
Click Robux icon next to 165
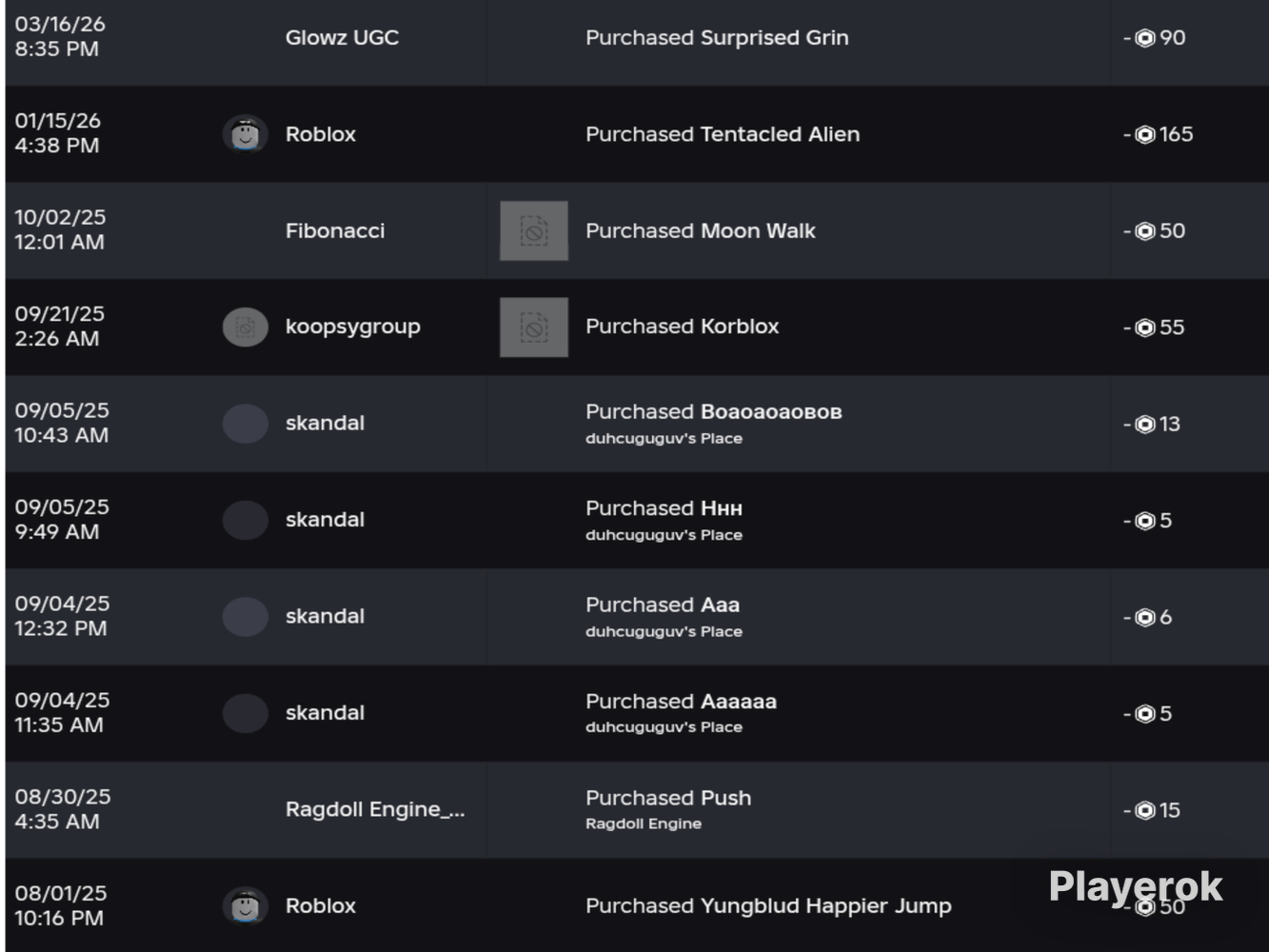(x=1145, y=135)
